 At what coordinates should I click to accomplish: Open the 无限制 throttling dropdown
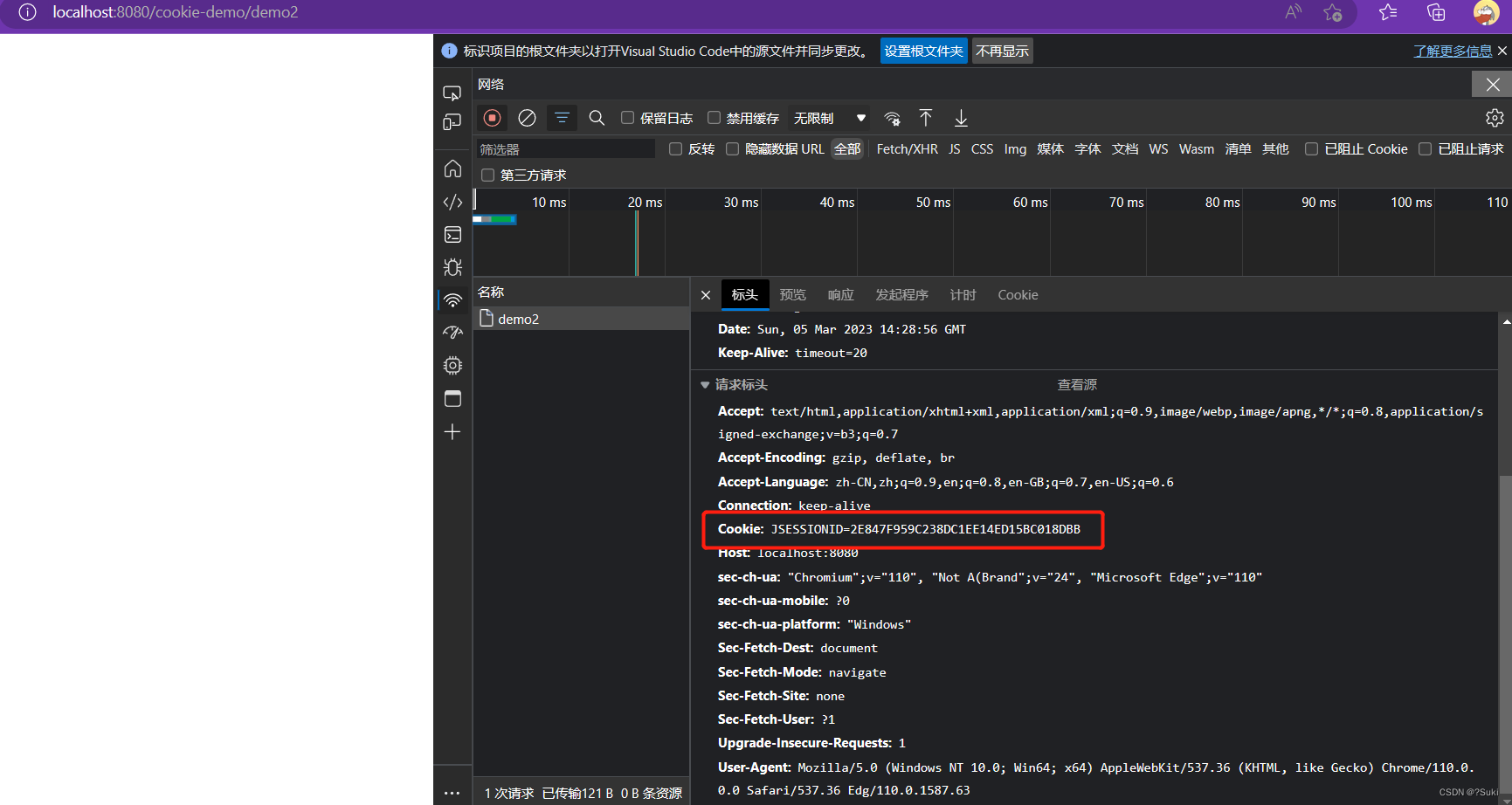tap(829, 118)
